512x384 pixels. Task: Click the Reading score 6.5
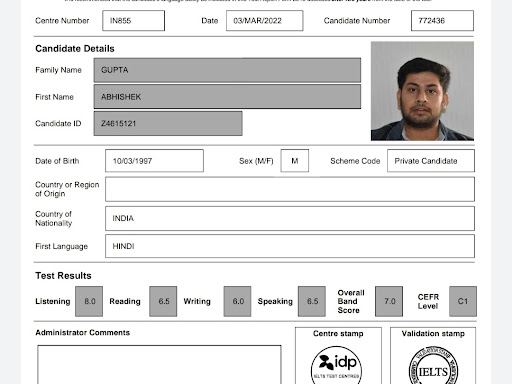click(163, 301)
